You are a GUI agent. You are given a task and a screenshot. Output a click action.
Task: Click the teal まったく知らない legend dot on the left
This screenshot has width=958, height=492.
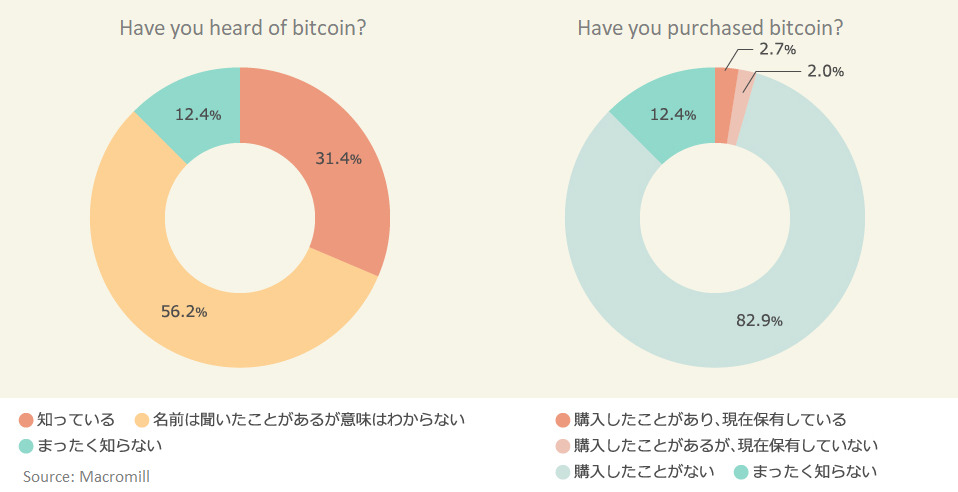pyautogui.click(x=26, y=445)
